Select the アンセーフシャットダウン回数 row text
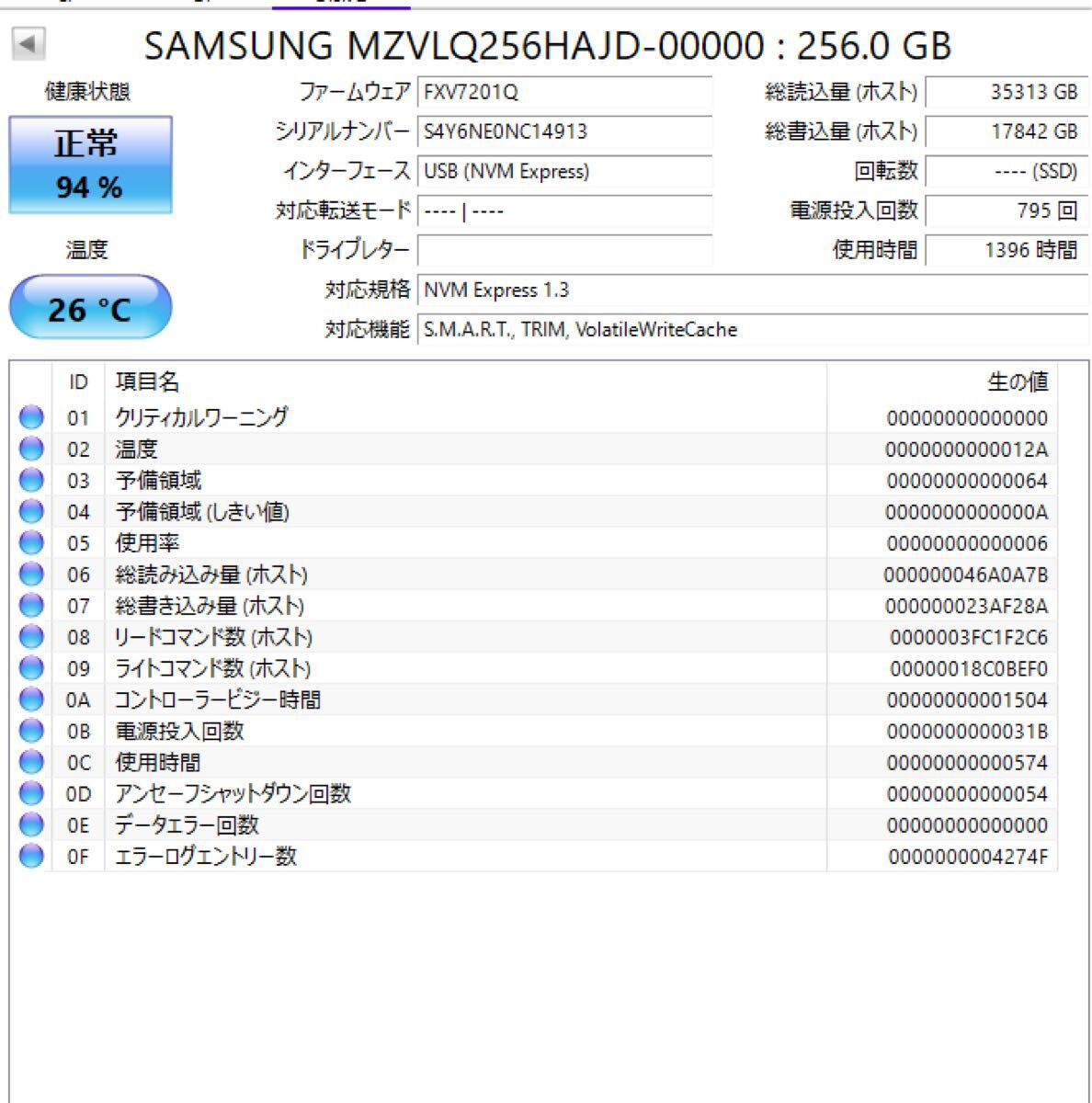 click(x=233, y=793)
